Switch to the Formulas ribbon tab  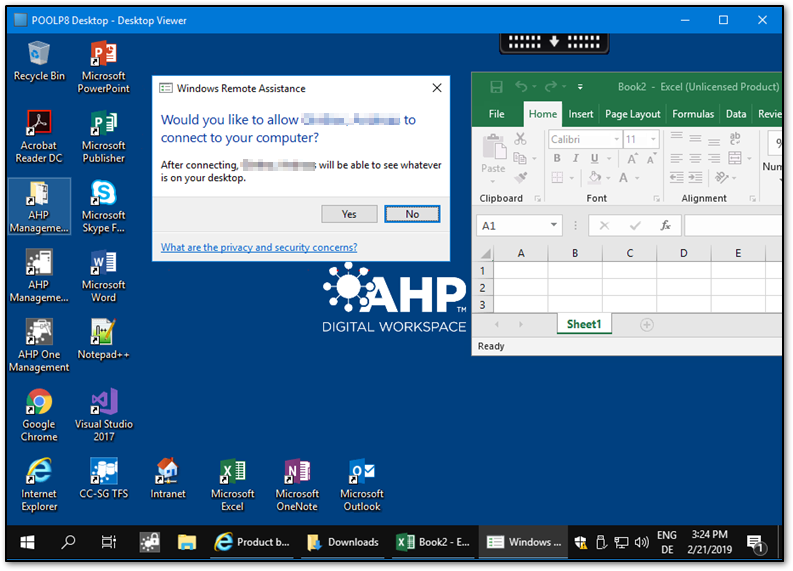click(693, 114)
